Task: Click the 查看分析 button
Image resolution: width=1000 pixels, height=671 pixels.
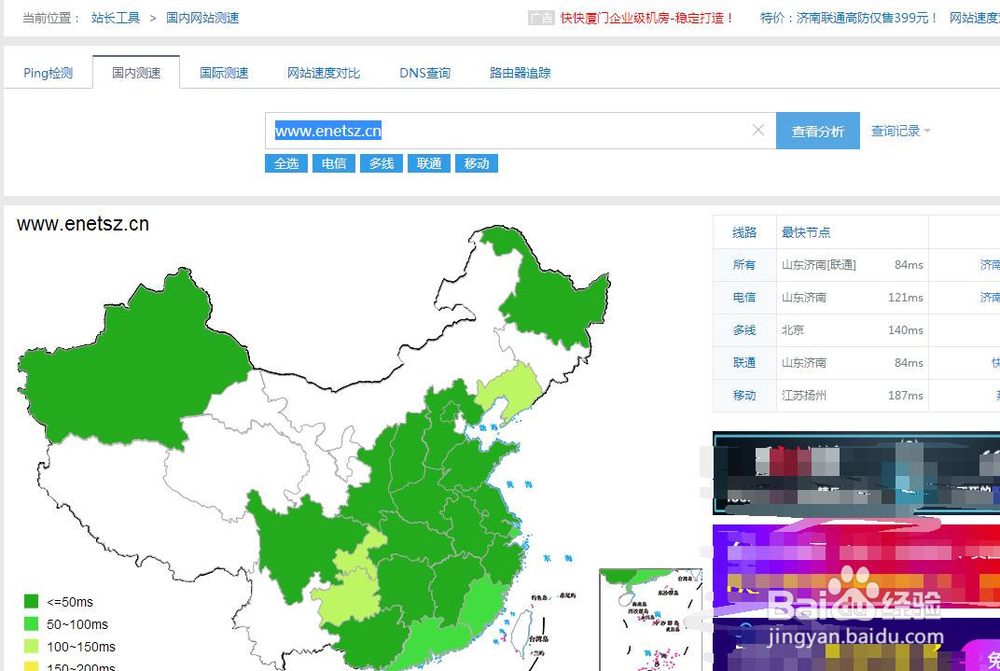Action: (x=818, y=130)
